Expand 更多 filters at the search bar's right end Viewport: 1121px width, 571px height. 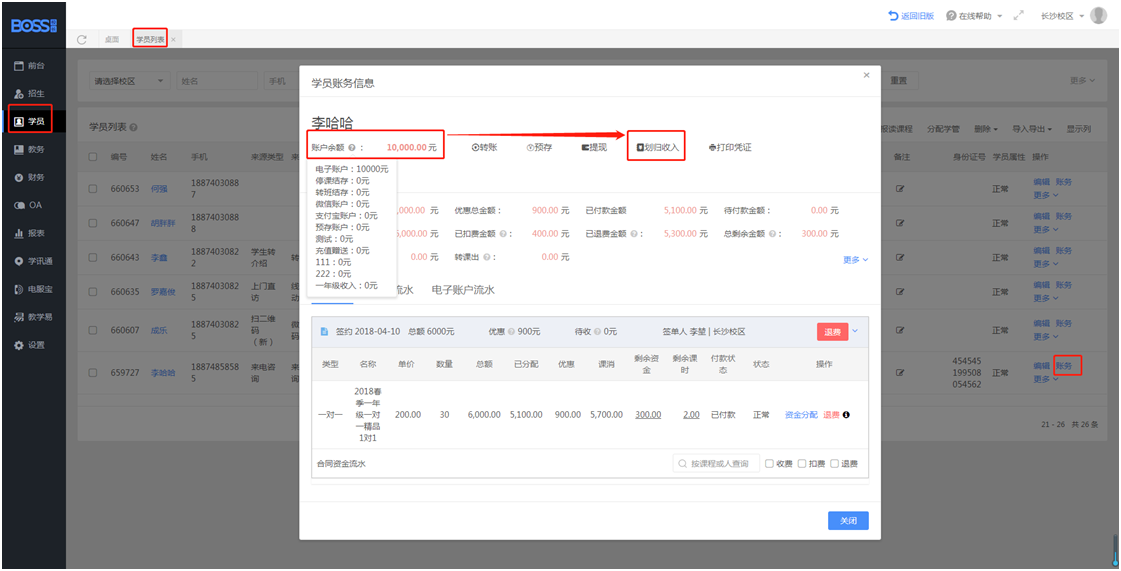[x=1082, y=81]
